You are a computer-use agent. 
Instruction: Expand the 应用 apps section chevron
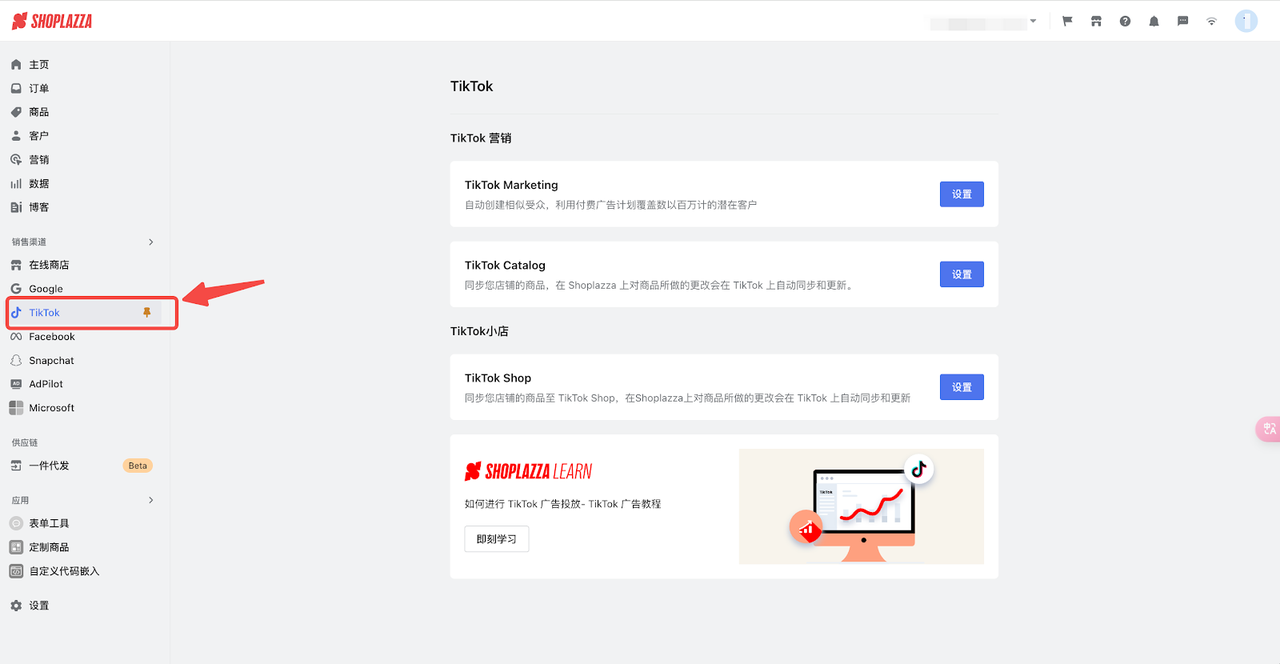[151, 500]
